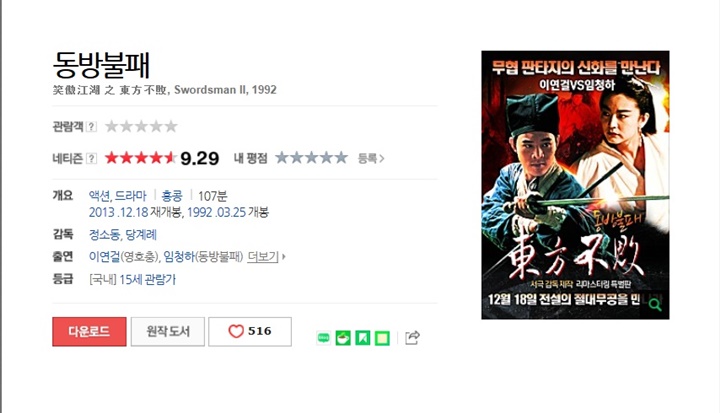Open actor 임청하 link
The height and width of the screenshot is (413, 720).
pos(179,256)
